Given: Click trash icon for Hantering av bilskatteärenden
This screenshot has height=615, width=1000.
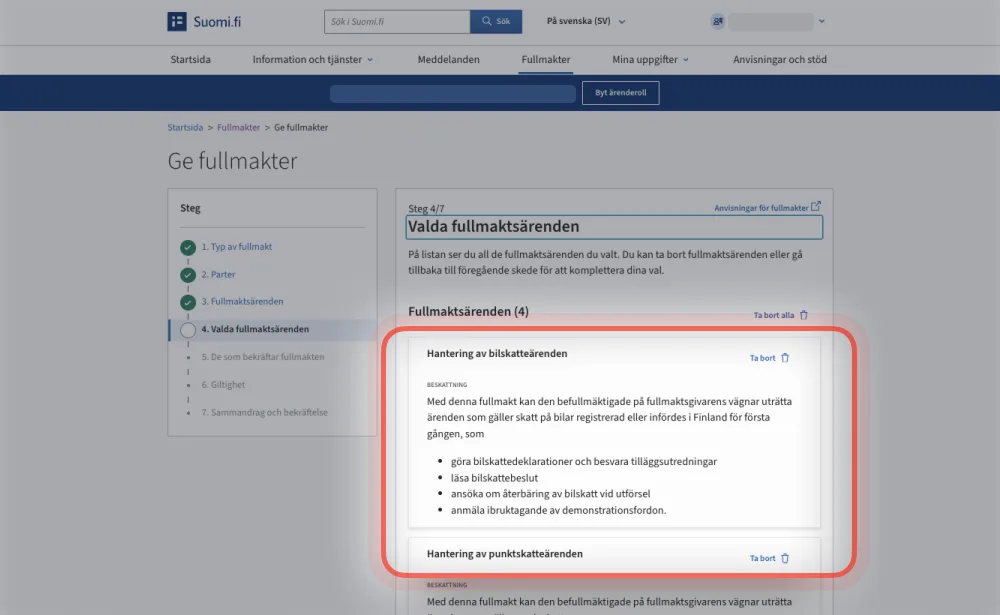Looking at the screenshot, I should (x=785, y=358).
